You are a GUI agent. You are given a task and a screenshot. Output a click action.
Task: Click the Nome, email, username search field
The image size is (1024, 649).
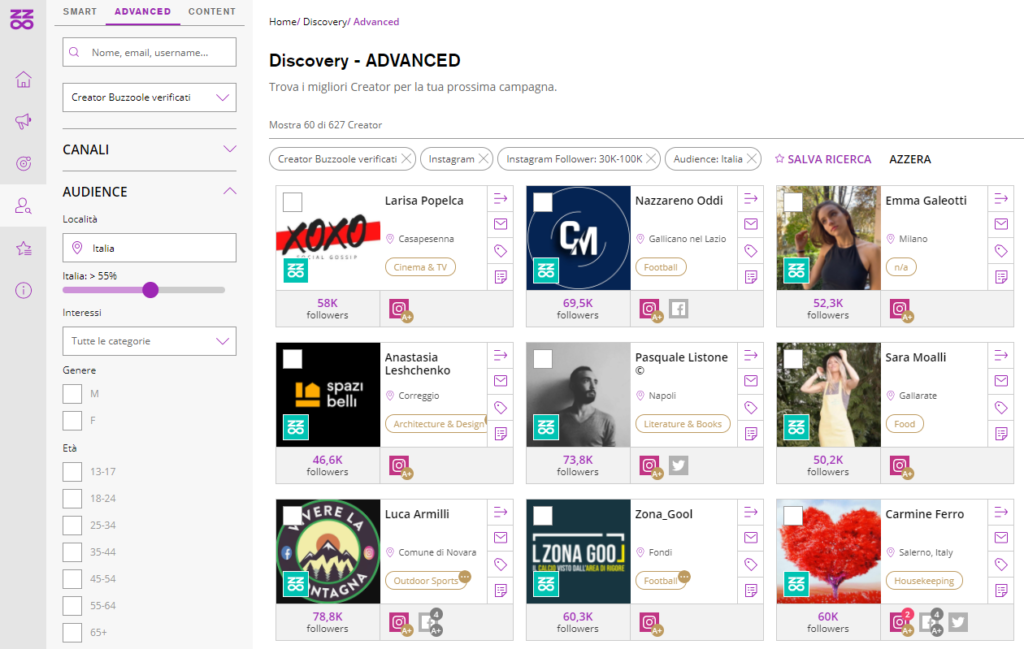(150, 52)
